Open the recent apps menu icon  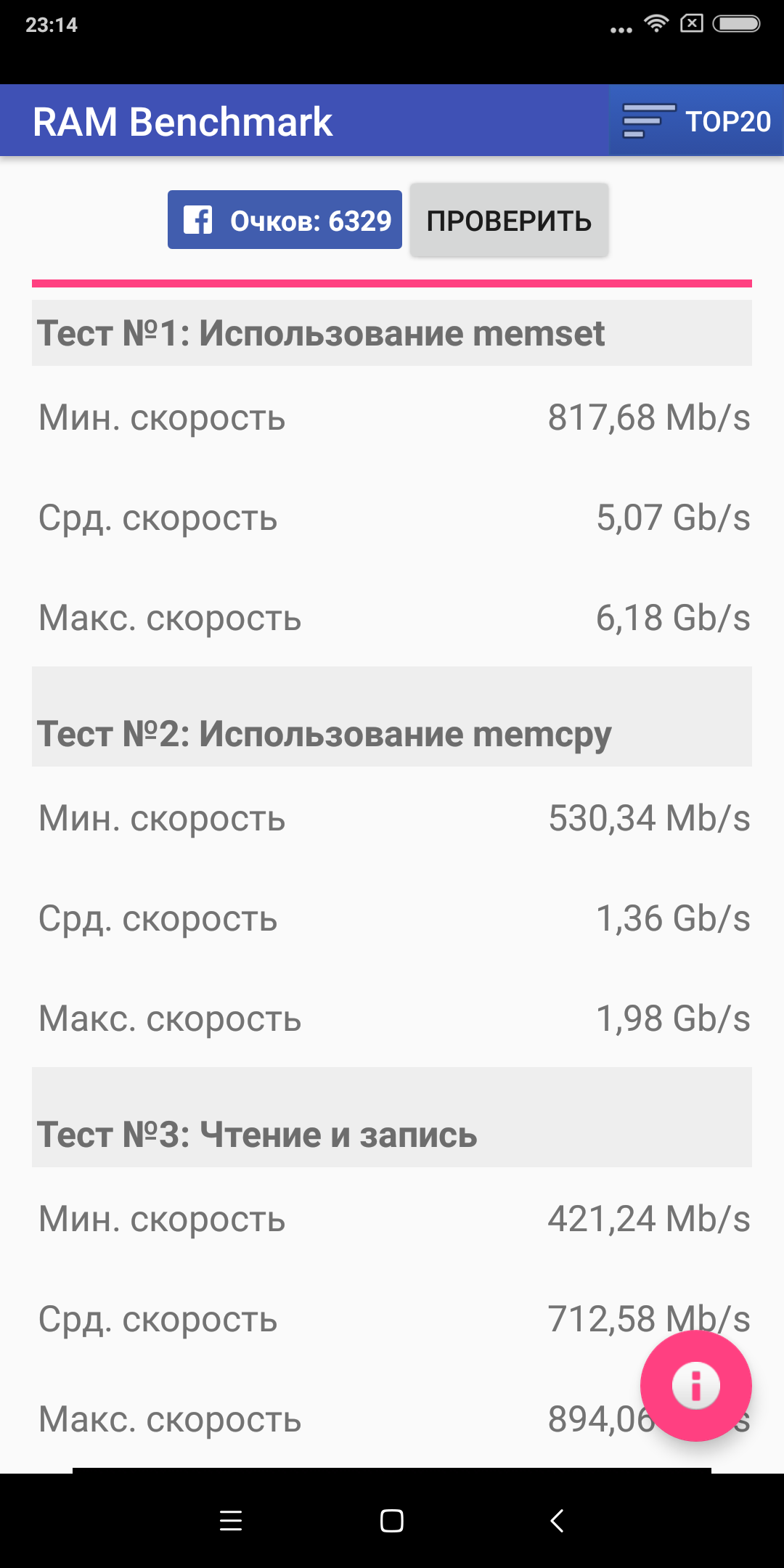tap(231, 1521)
